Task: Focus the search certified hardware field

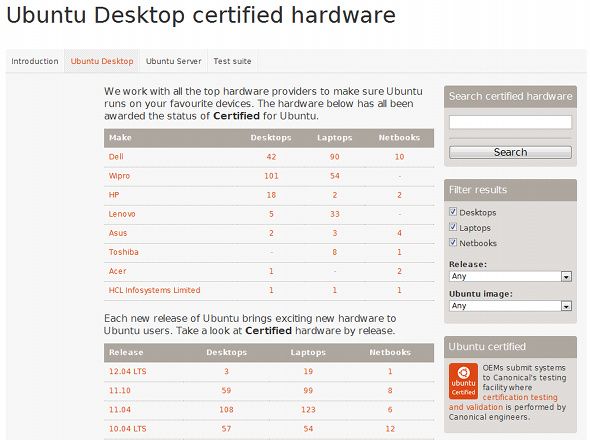Action: 510,122
